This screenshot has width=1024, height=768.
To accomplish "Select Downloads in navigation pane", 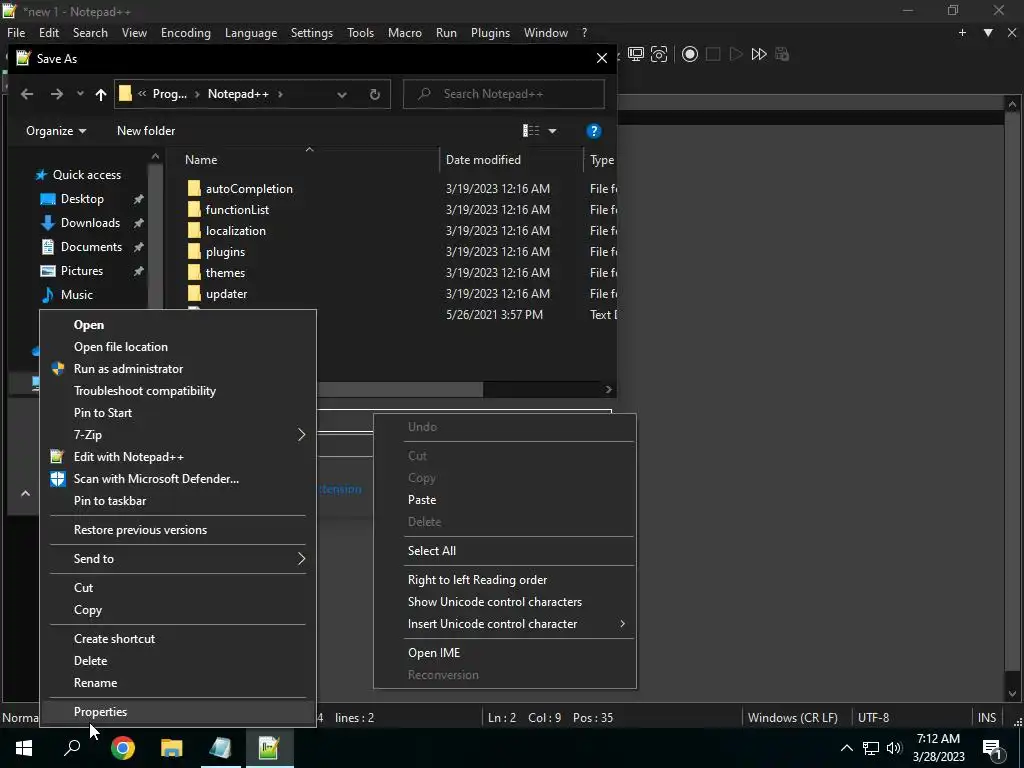I will pos(90,223).
